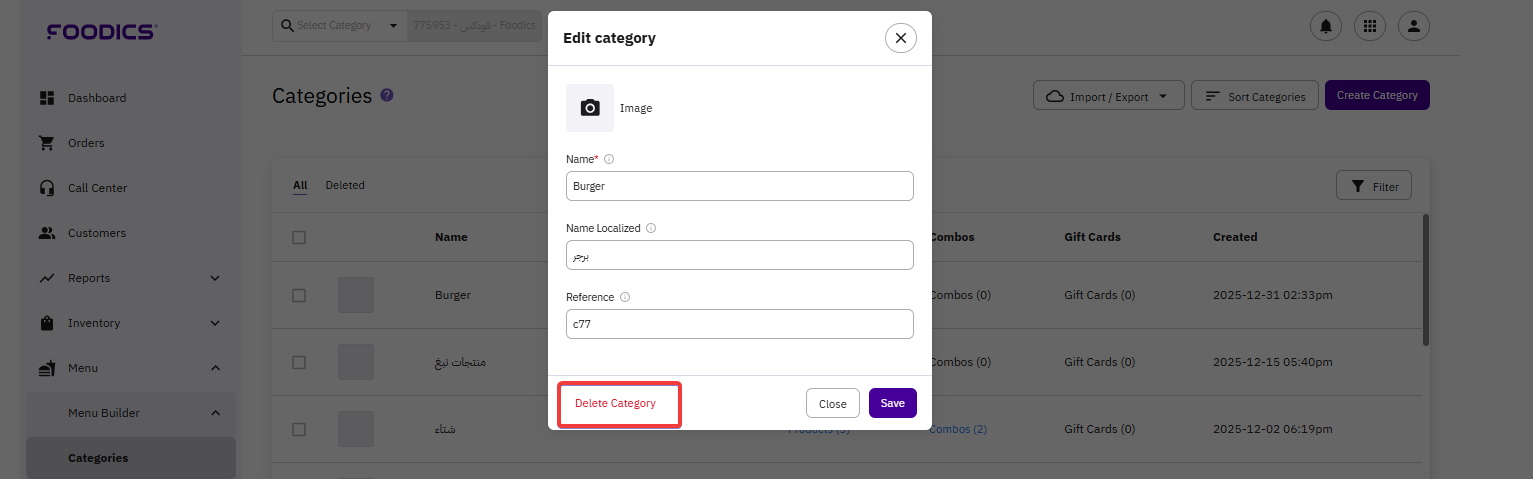Click the Delete Category button
The width and height of the screenshot is (1533, 479).
[x=615, y=403]
